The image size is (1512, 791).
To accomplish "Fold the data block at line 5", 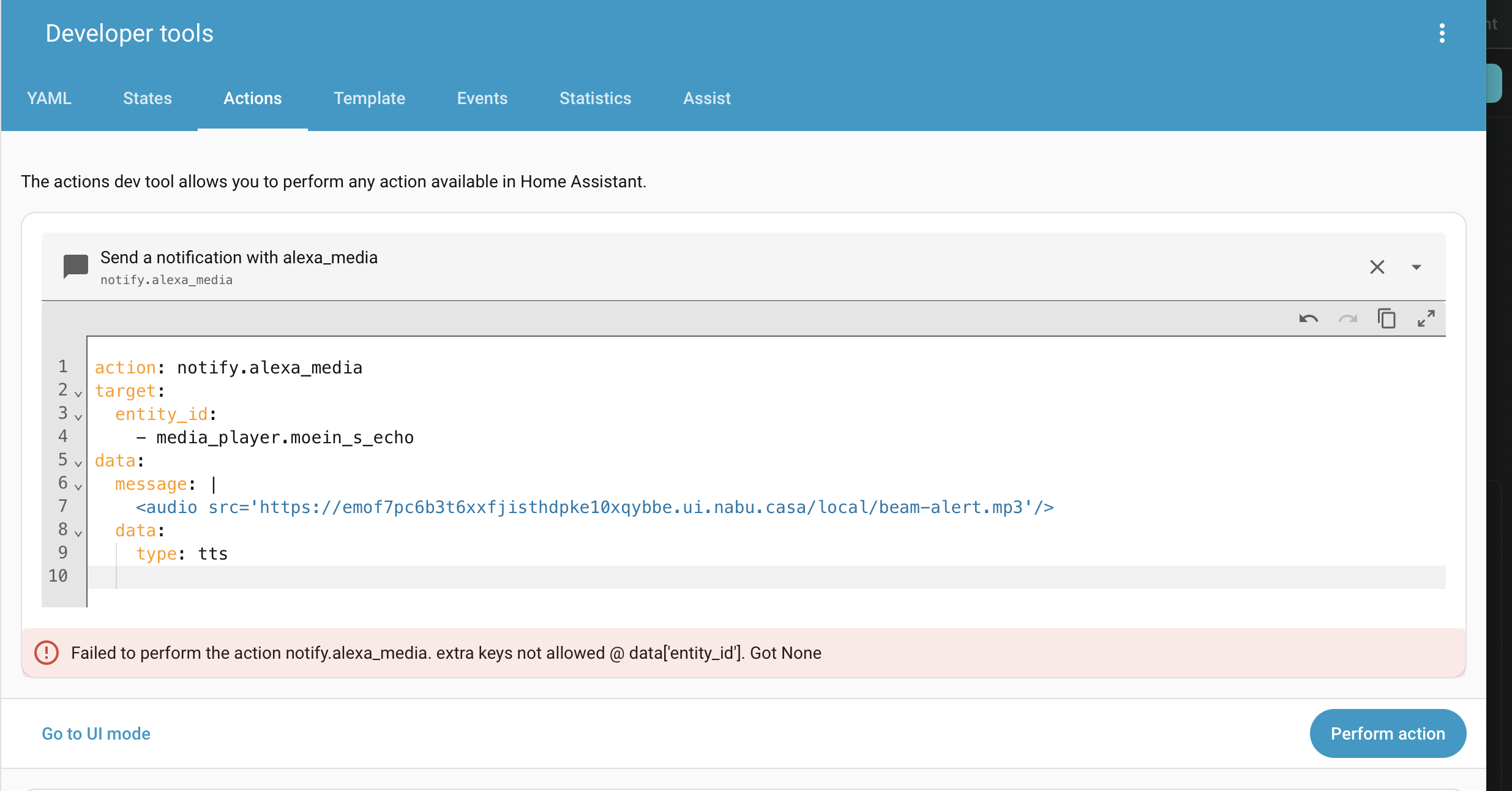I will coord(78,463).
